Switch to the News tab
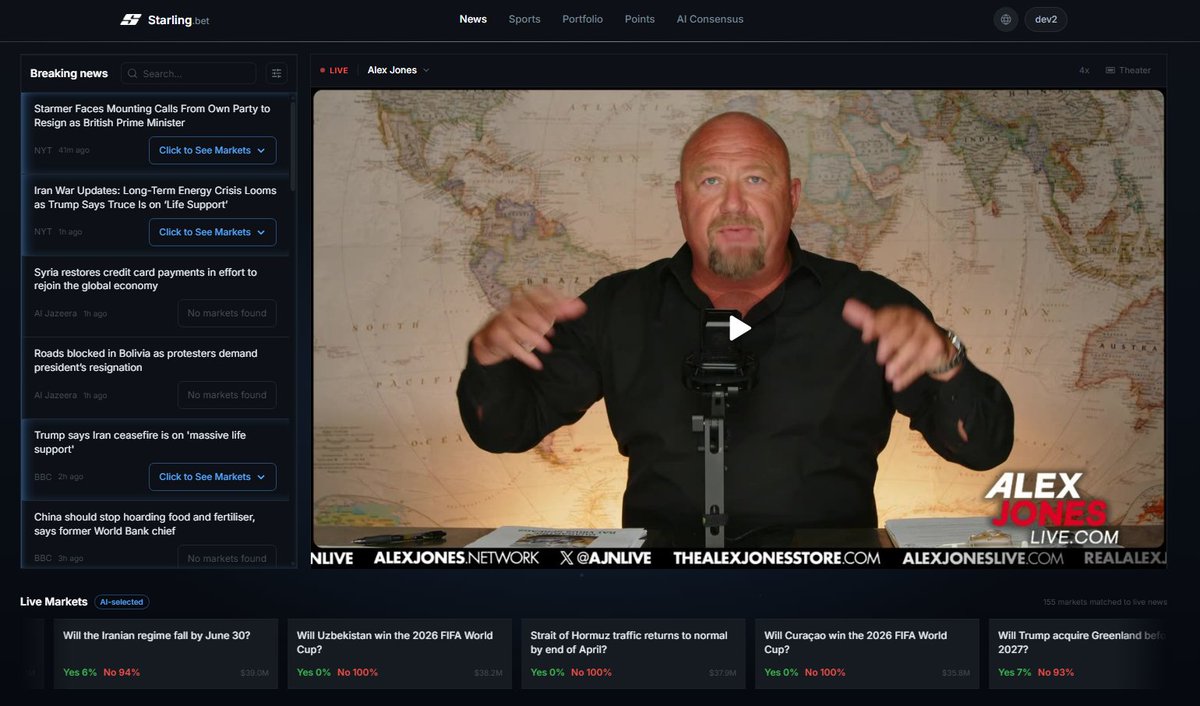Image resolution: width=1200 pixels, height=706 pixels. 473,19
